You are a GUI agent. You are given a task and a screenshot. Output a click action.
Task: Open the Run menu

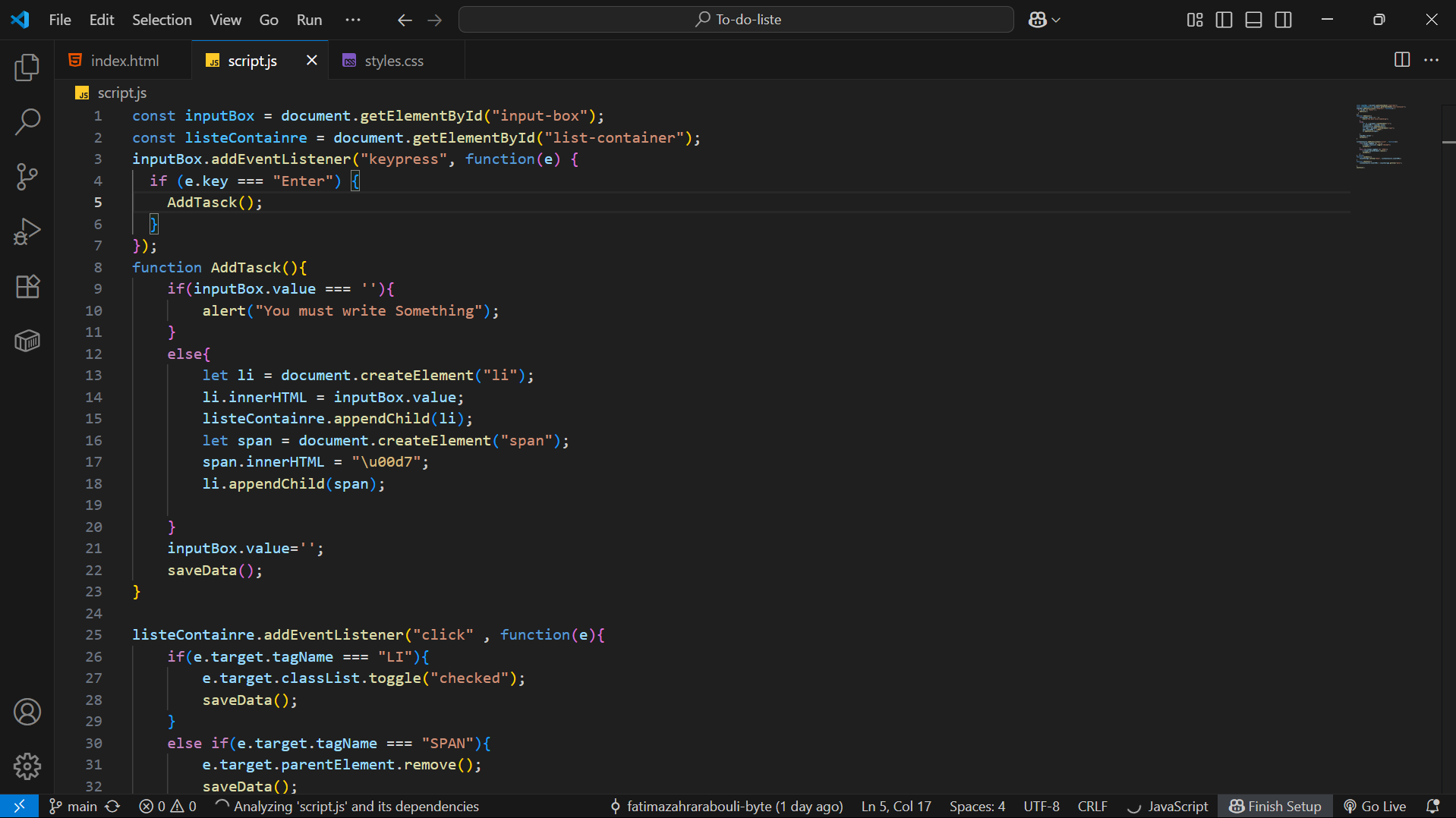(309, 20)
